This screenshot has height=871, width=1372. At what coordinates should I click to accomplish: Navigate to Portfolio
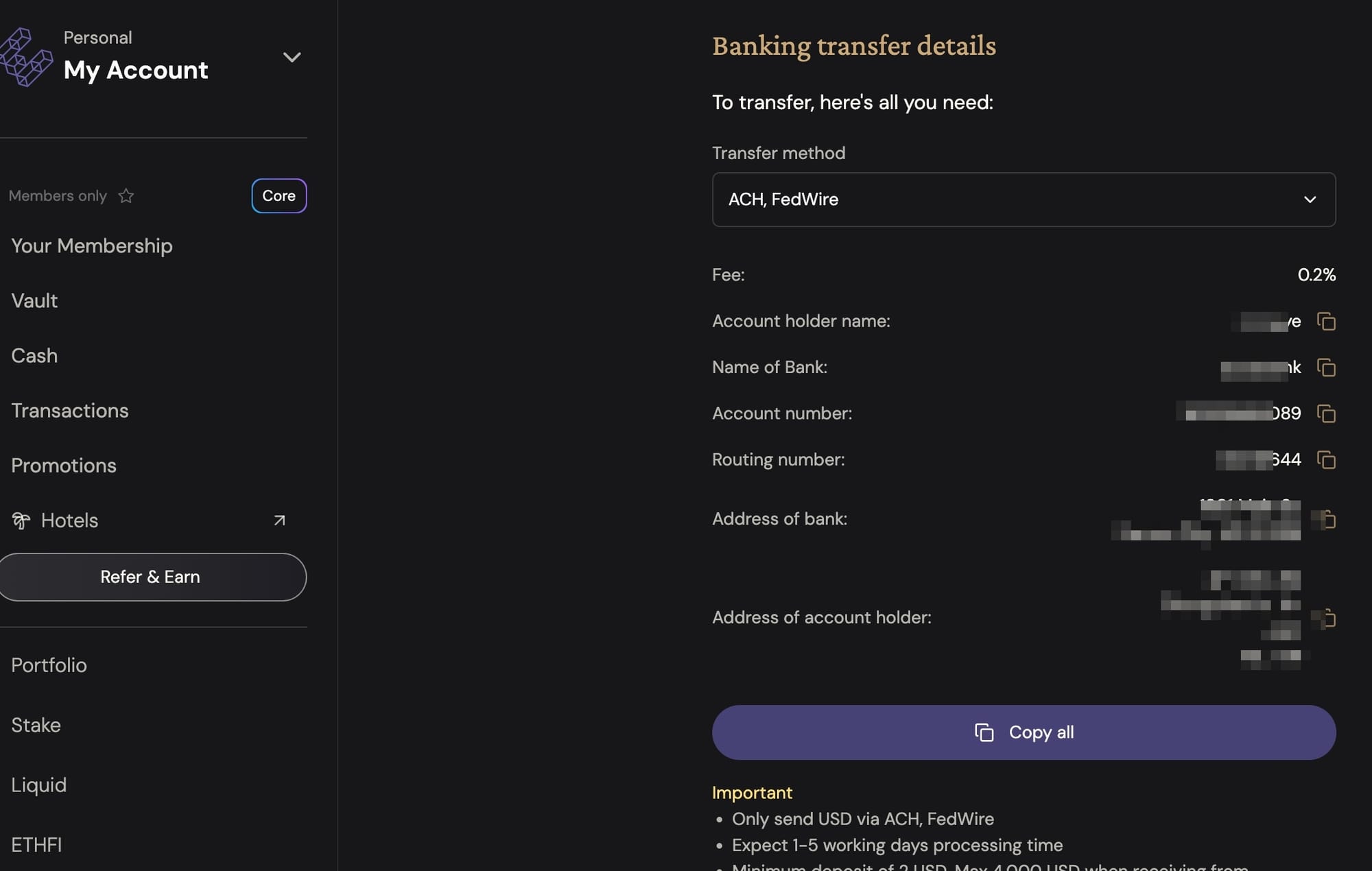point(49,665)
